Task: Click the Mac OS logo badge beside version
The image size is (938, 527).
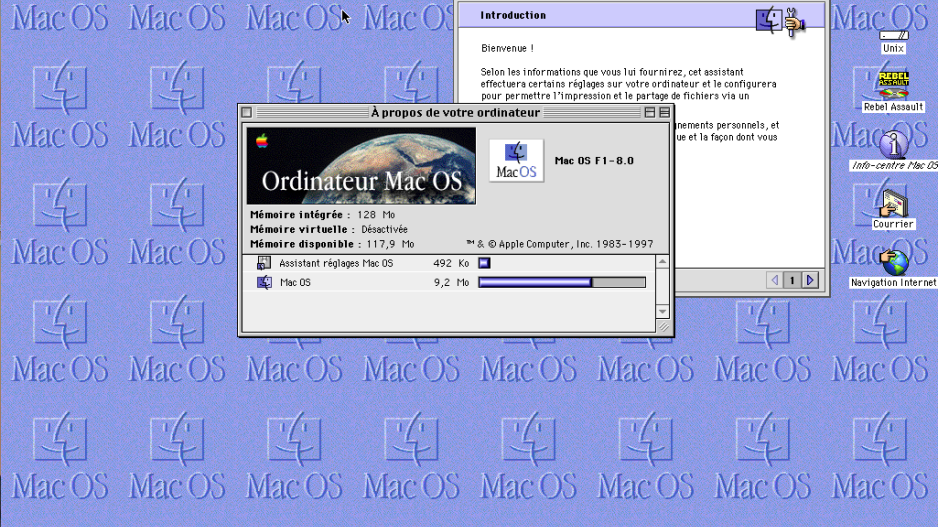Action: tap(516, 160)
